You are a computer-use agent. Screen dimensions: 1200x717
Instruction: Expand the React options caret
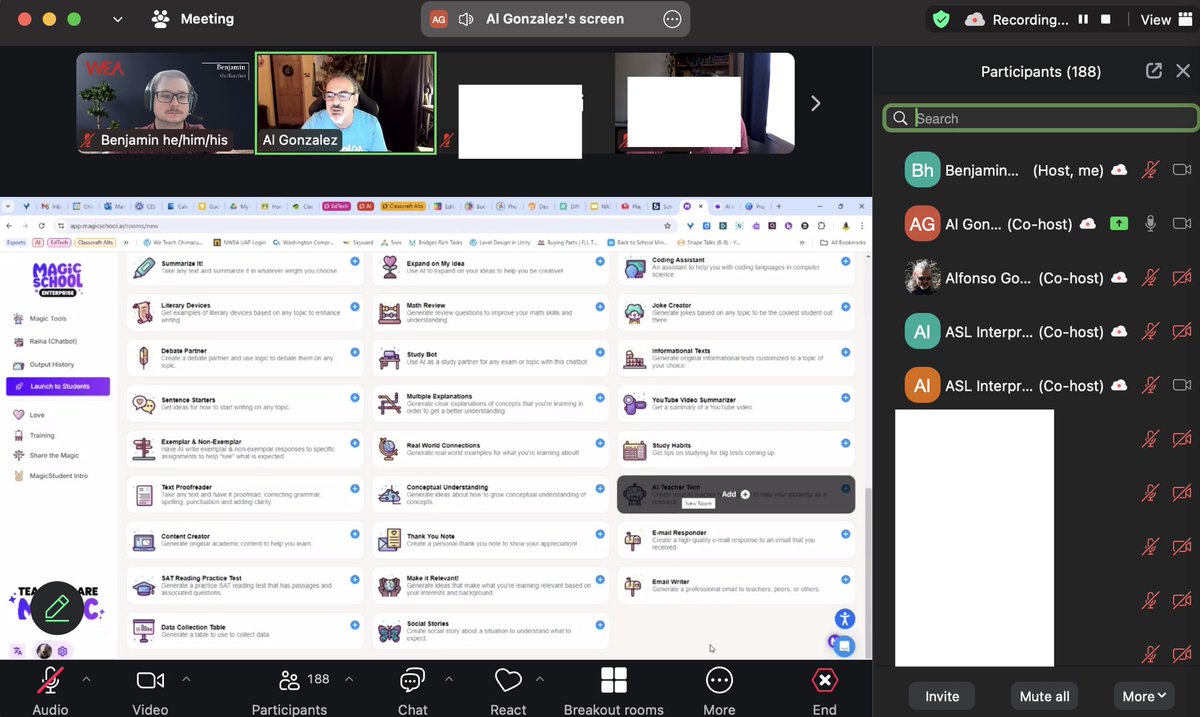point(540,679)
